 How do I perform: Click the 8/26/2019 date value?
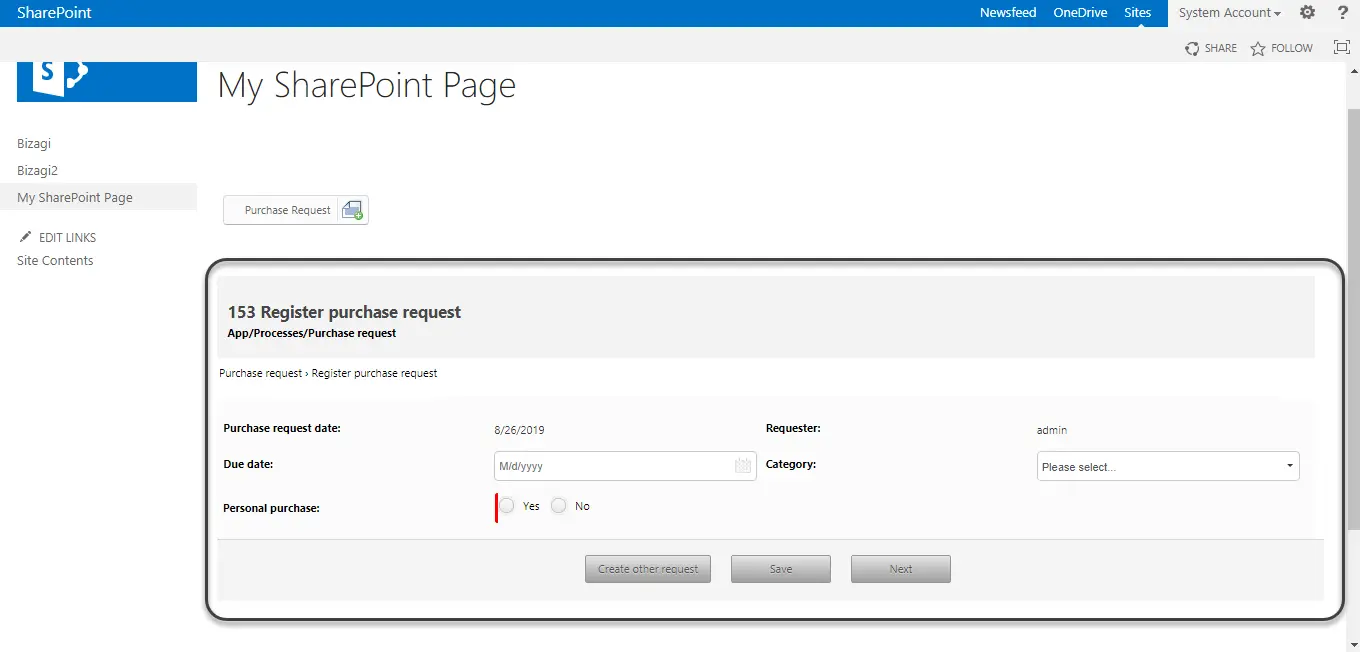point(519,430)
